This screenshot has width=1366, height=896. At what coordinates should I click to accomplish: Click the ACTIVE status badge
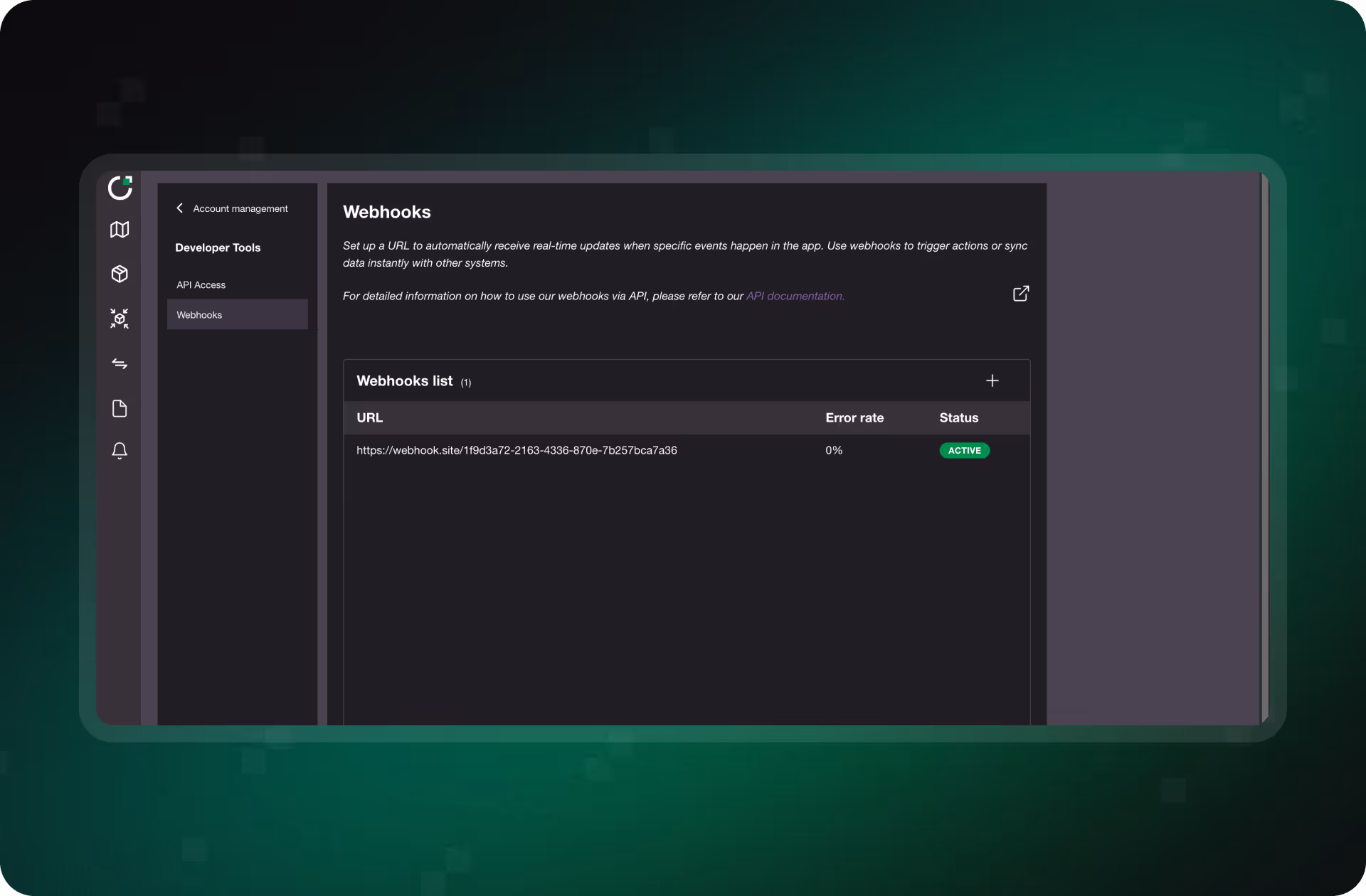(x=964, y=451)
